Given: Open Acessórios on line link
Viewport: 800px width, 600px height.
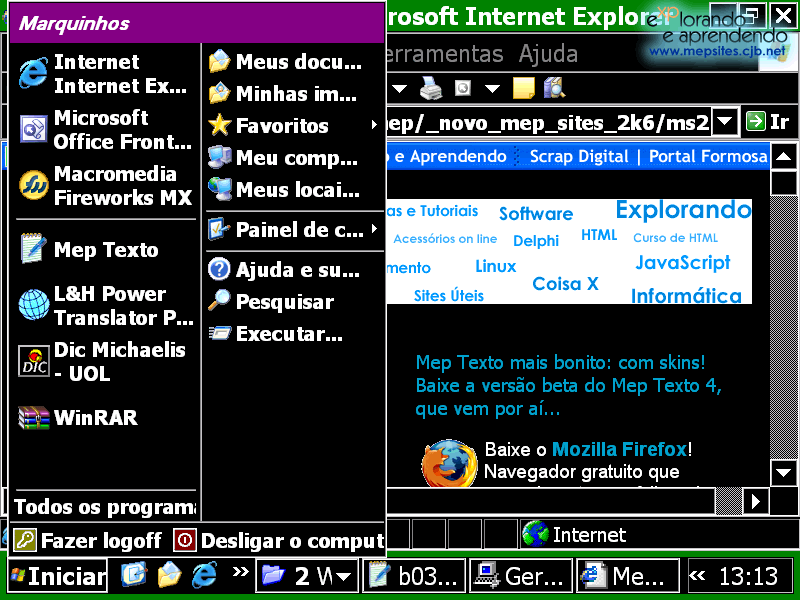Looking at the screenshot, I should click(x=445, y=239).
